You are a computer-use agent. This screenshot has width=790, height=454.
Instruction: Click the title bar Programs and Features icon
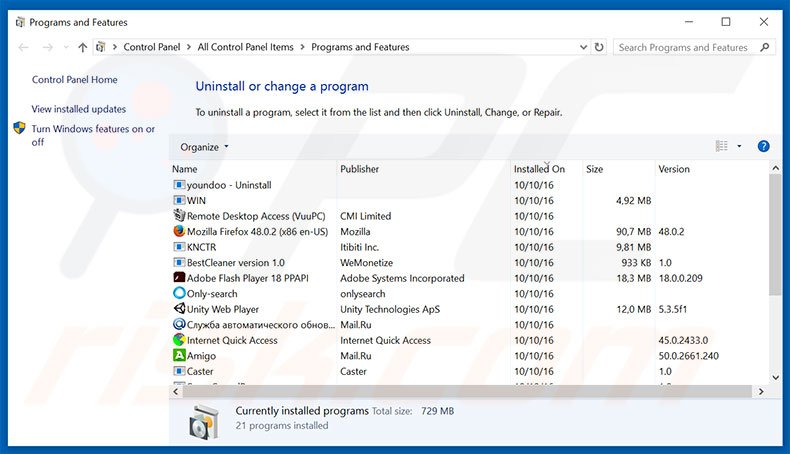20,22
